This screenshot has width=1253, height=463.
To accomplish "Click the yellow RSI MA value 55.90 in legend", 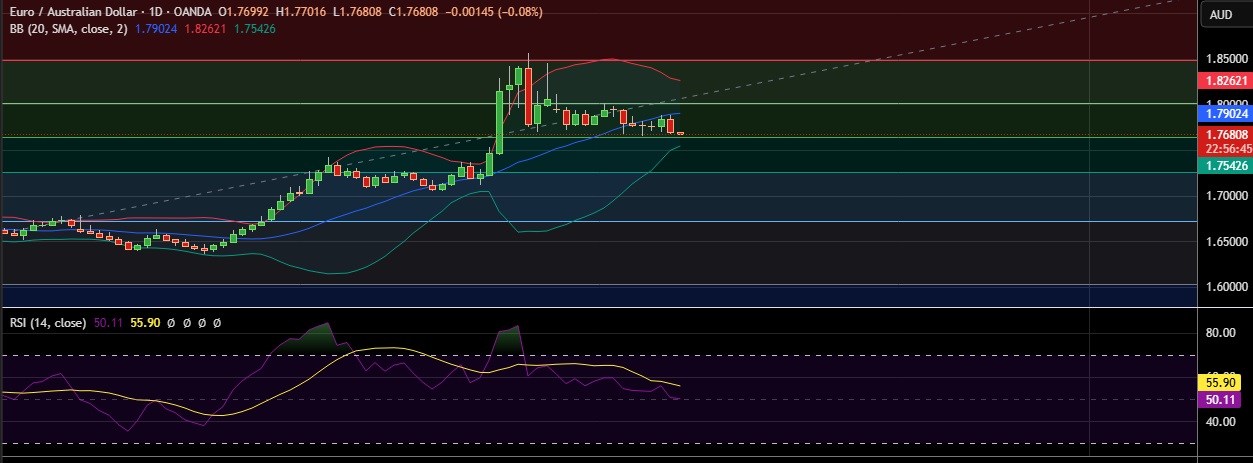I will coord(145,324).
